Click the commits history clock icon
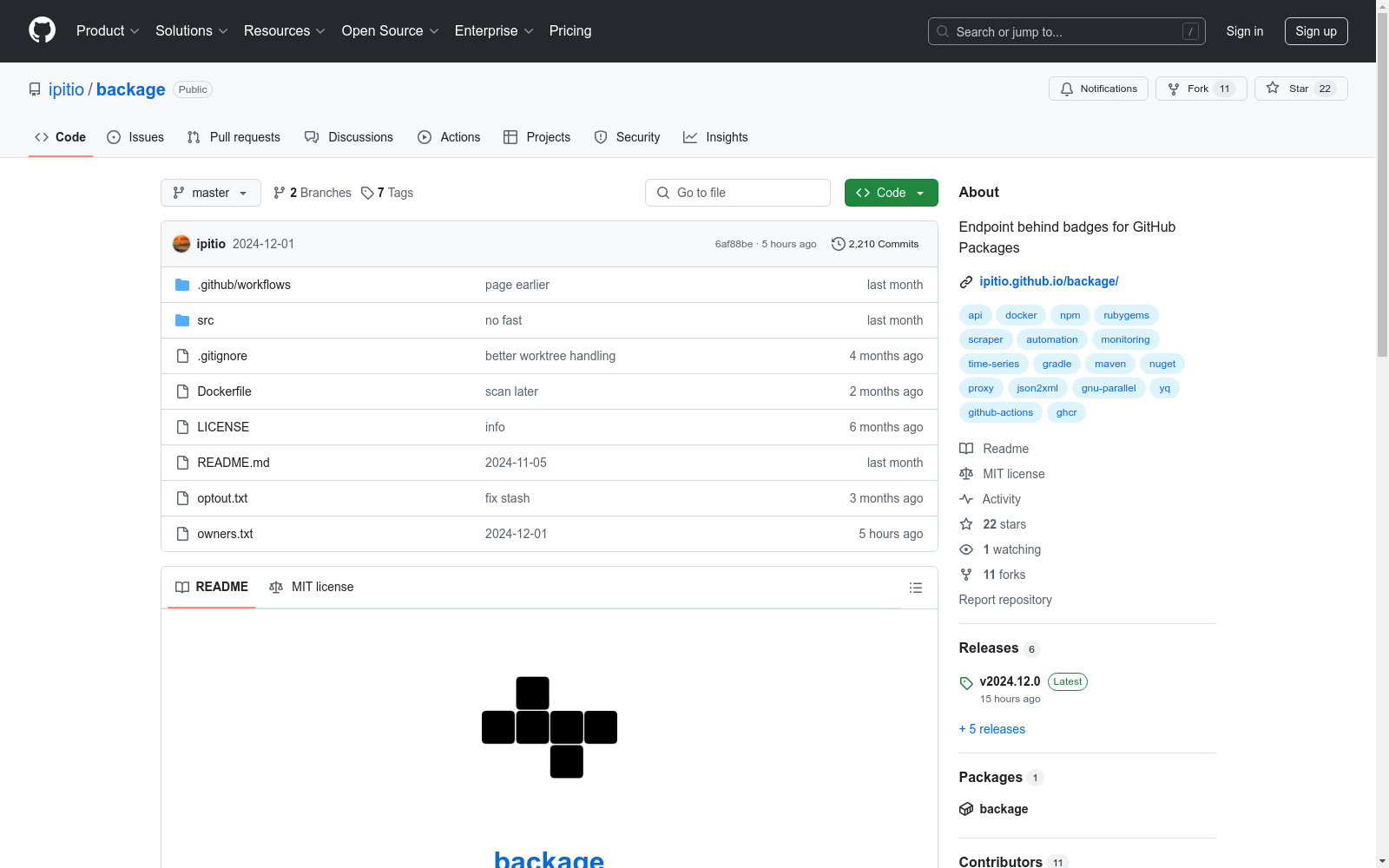Viewport: 1389px width, 868px height. pos(838,244)
